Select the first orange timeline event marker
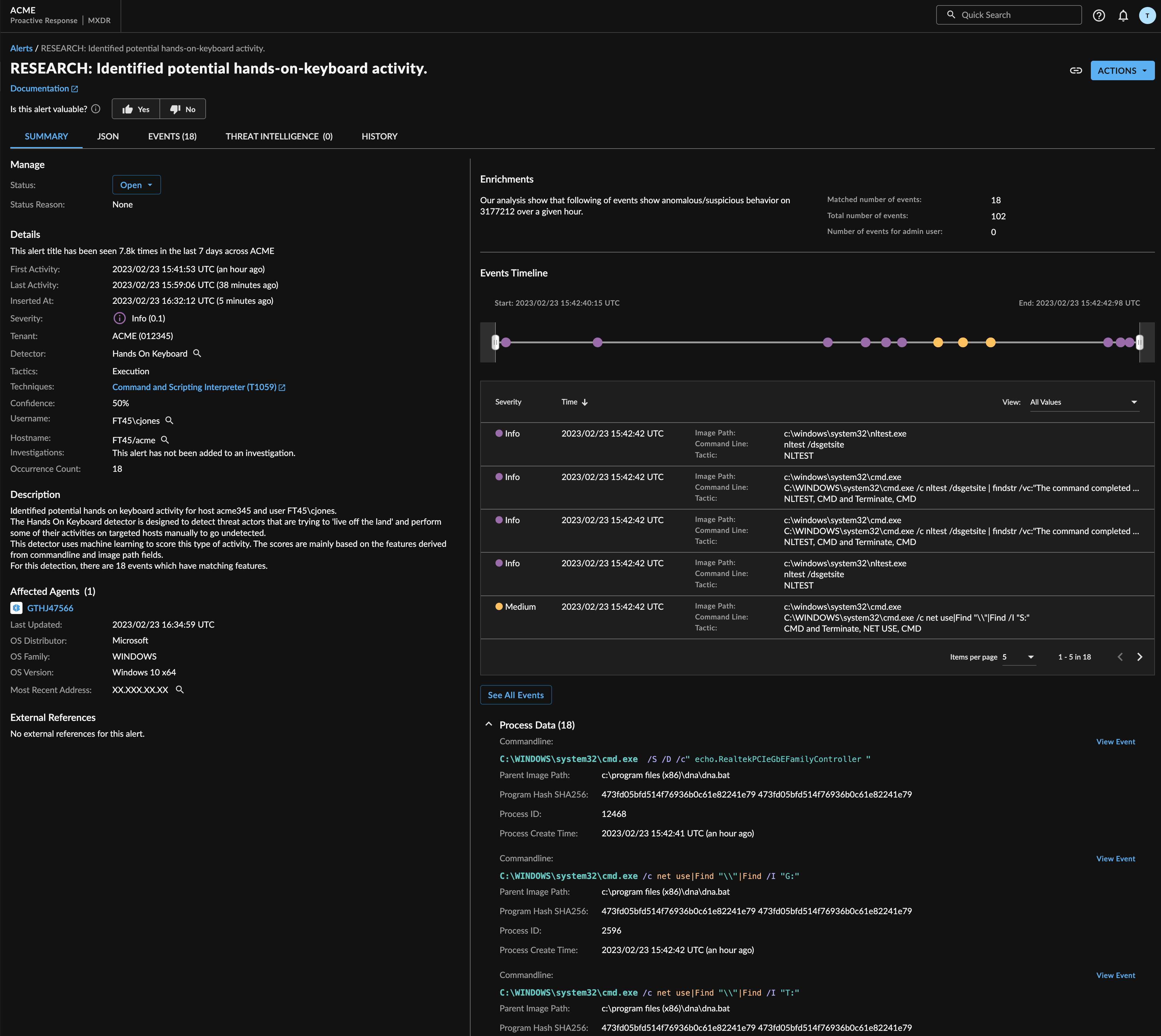This screenshot has height=1036, width=1161. pyautogui.click(x=938, y=342)
